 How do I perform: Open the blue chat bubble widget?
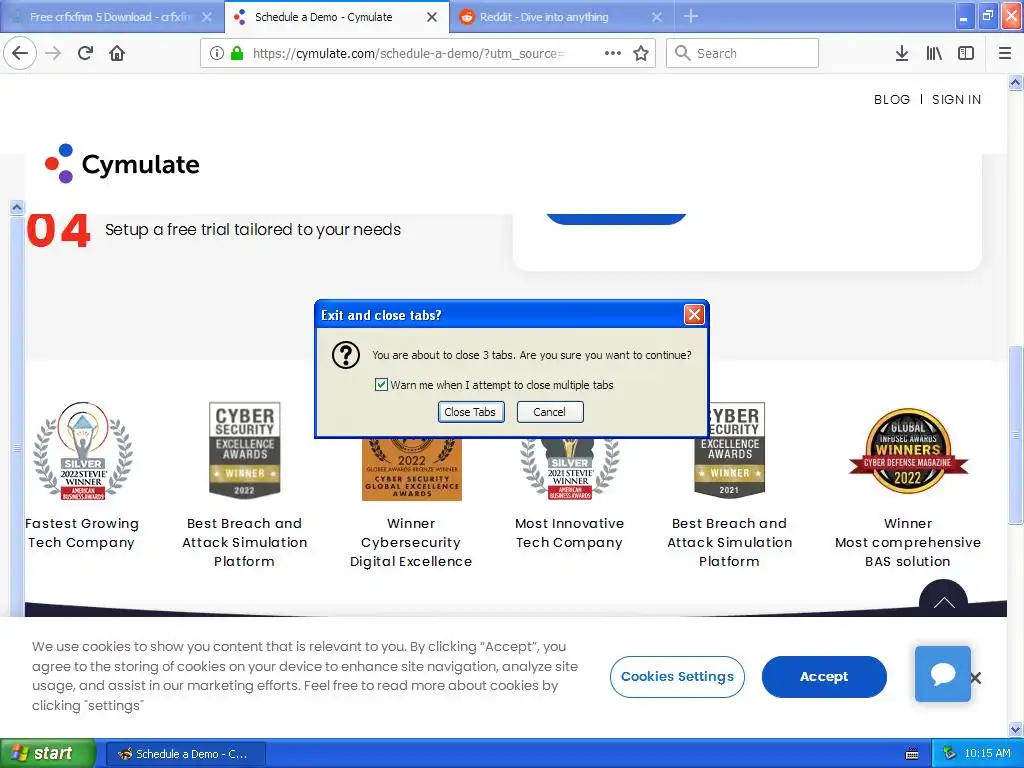[942, 673]
